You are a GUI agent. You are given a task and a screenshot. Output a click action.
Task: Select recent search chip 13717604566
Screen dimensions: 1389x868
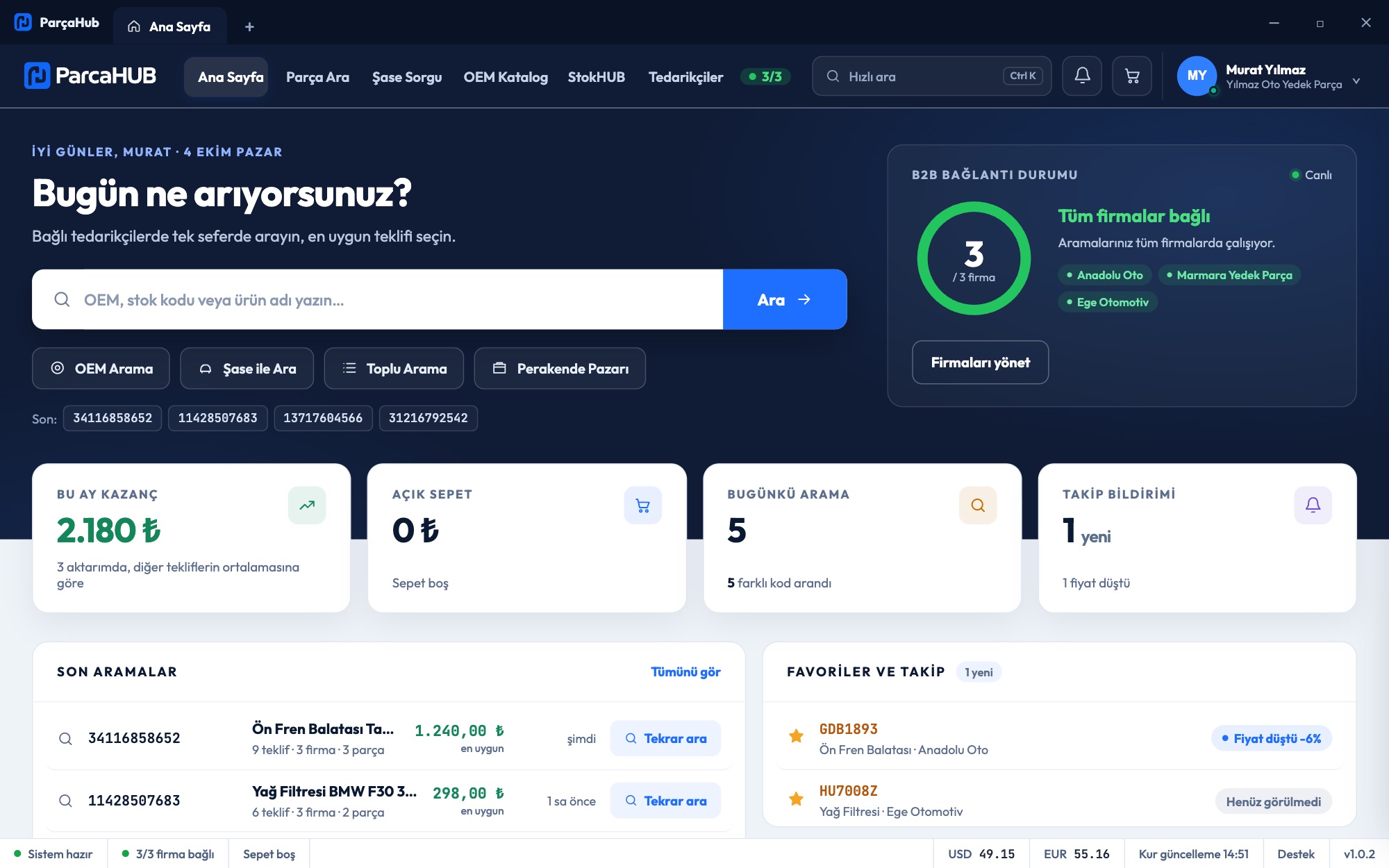click(323, 418)
